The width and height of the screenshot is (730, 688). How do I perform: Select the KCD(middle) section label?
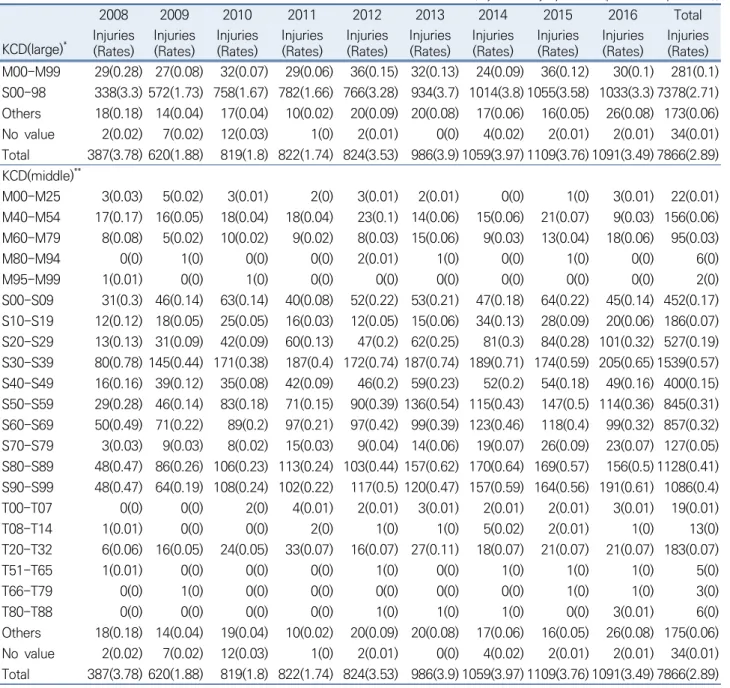point(41,175)
